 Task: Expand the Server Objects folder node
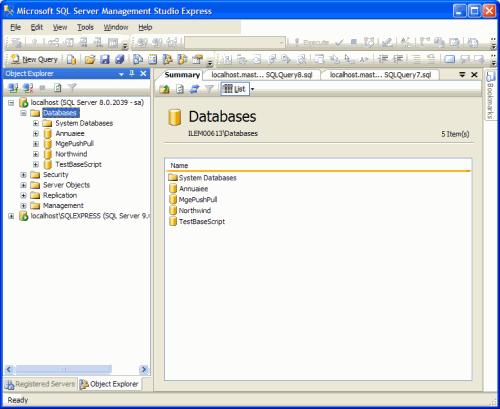point(23,185)
